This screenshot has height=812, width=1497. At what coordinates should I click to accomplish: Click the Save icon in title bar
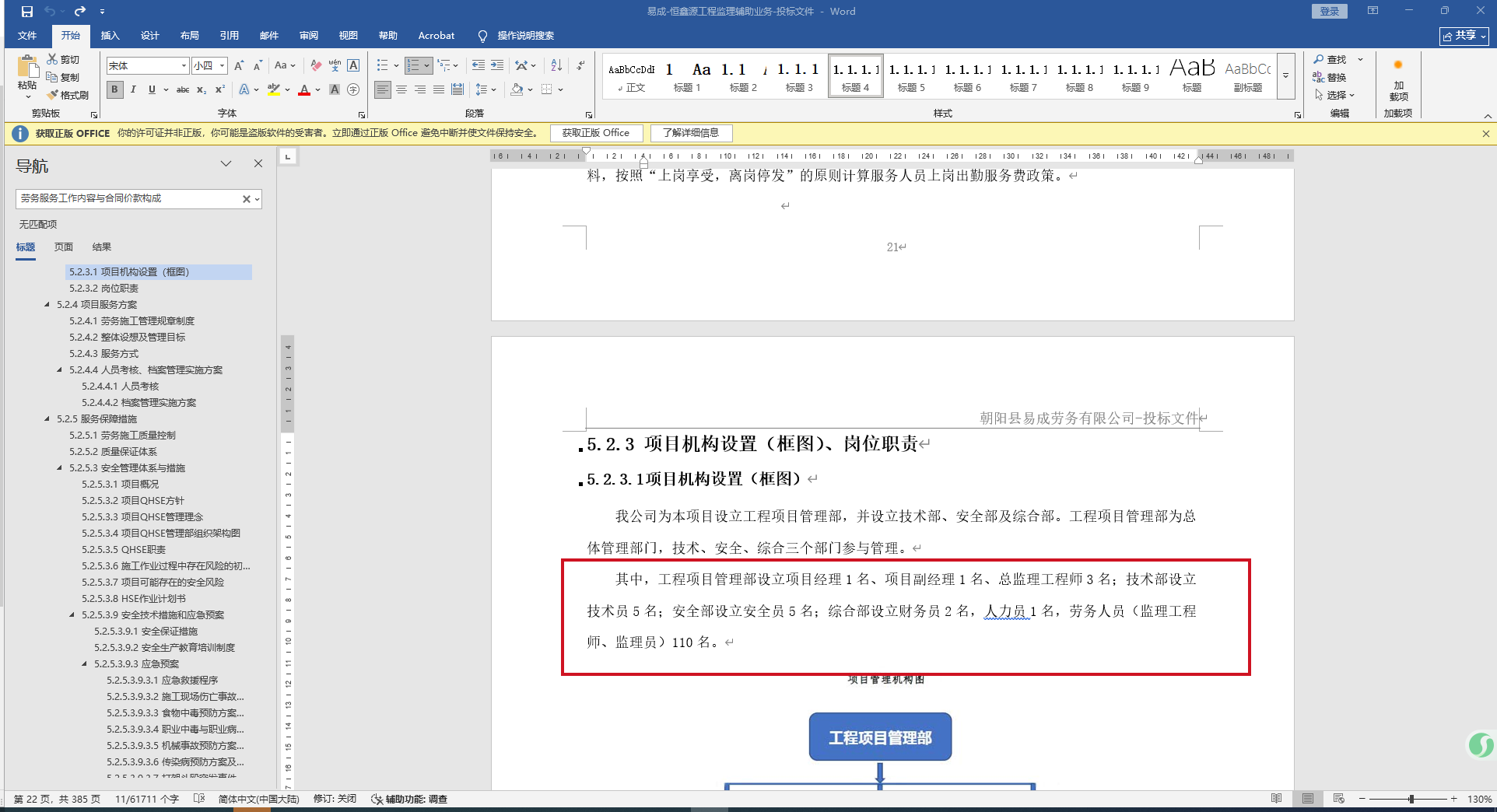click(27, 12)
